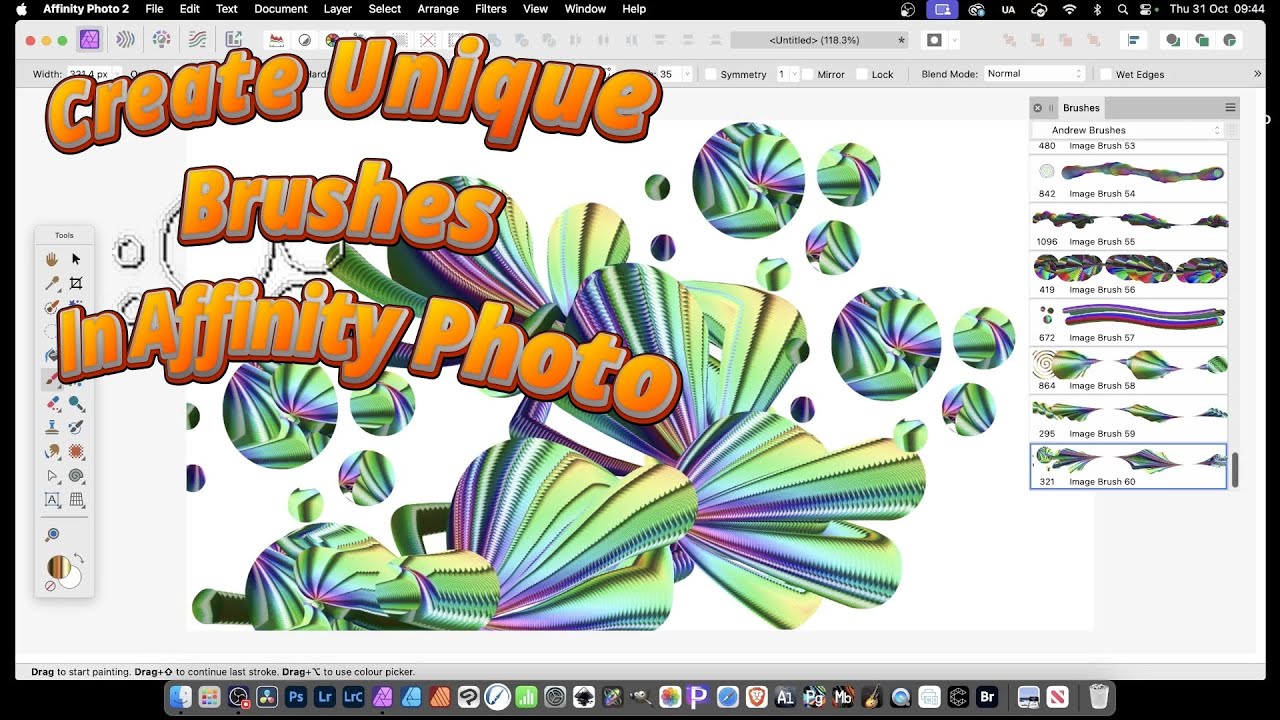Click the Brushes panel scrollbar
This screenshot has width=1280, height=720.
tap(1235, 470)
